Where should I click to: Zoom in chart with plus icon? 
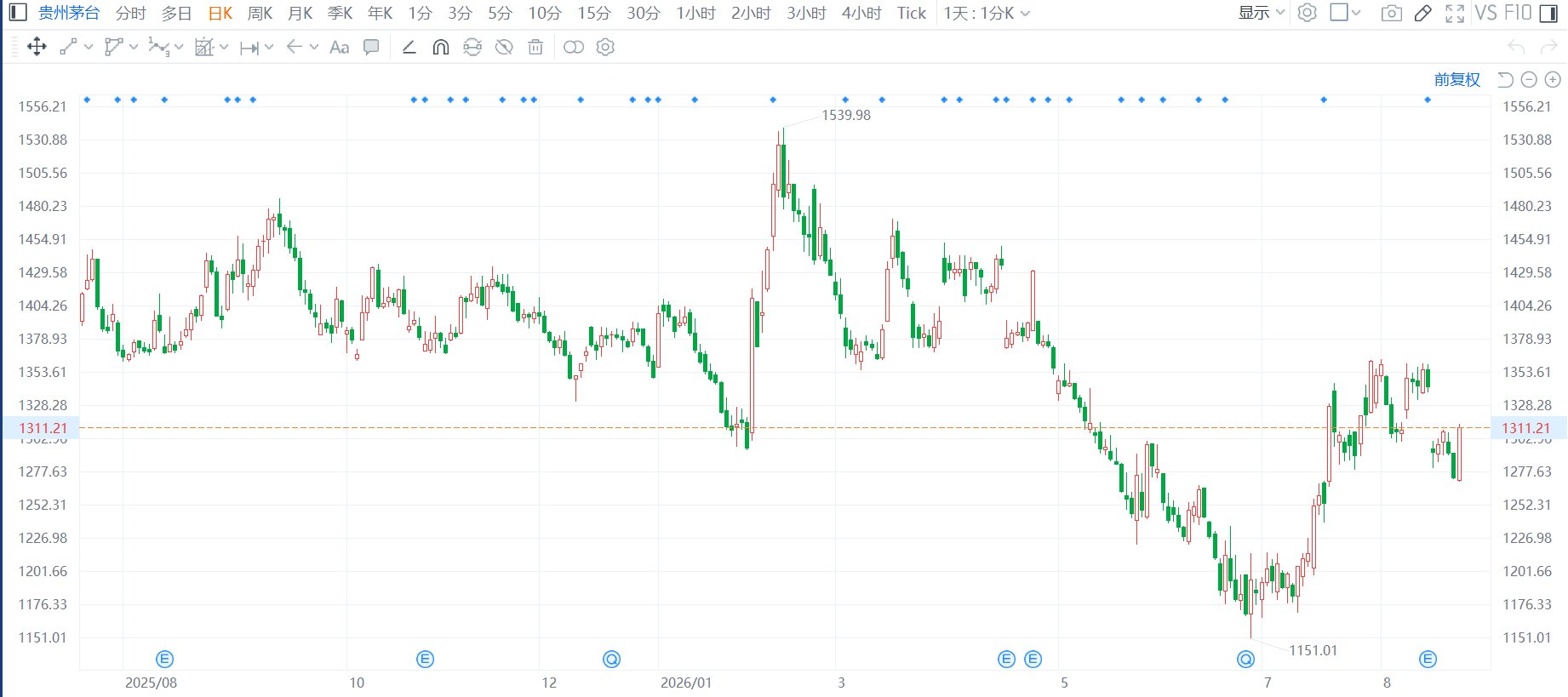click(x=1553, y=79)
